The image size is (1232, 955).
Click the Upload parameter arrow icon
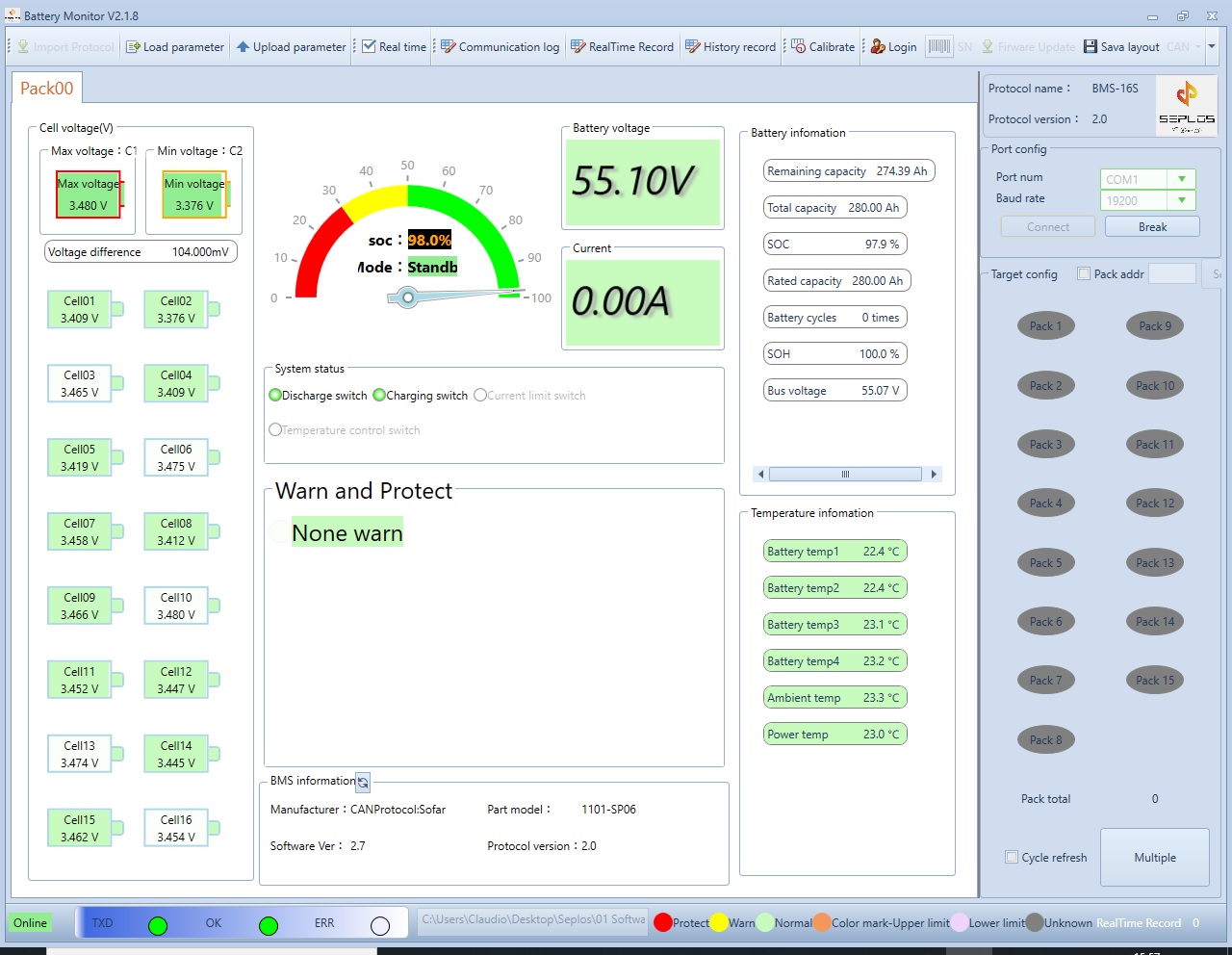point(243,46)
